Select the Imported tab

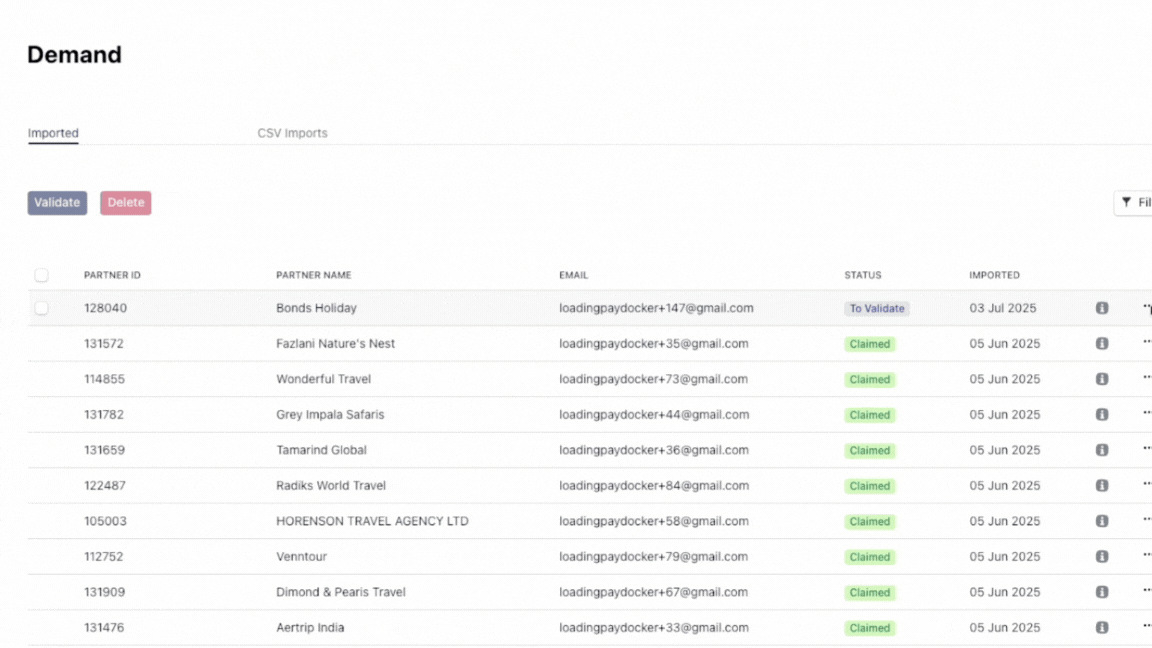tap(53, 133)
